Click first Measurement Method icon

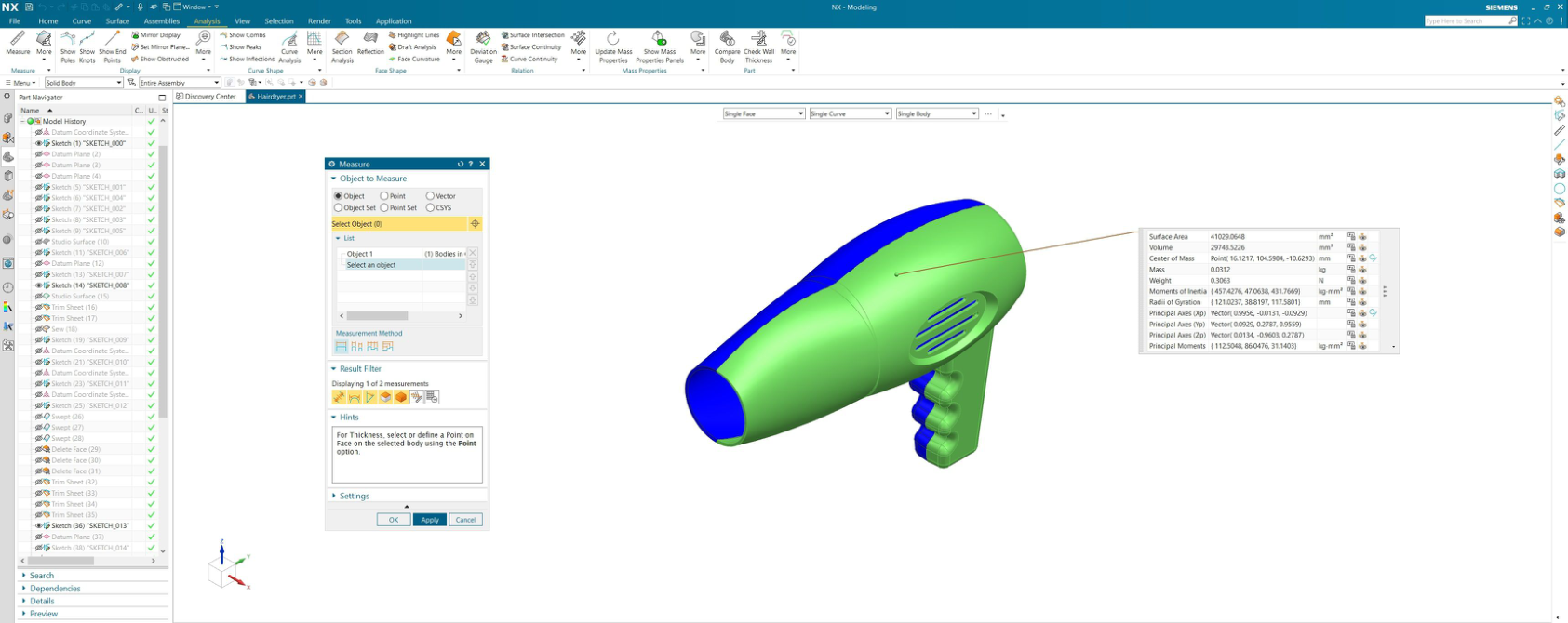342,347
